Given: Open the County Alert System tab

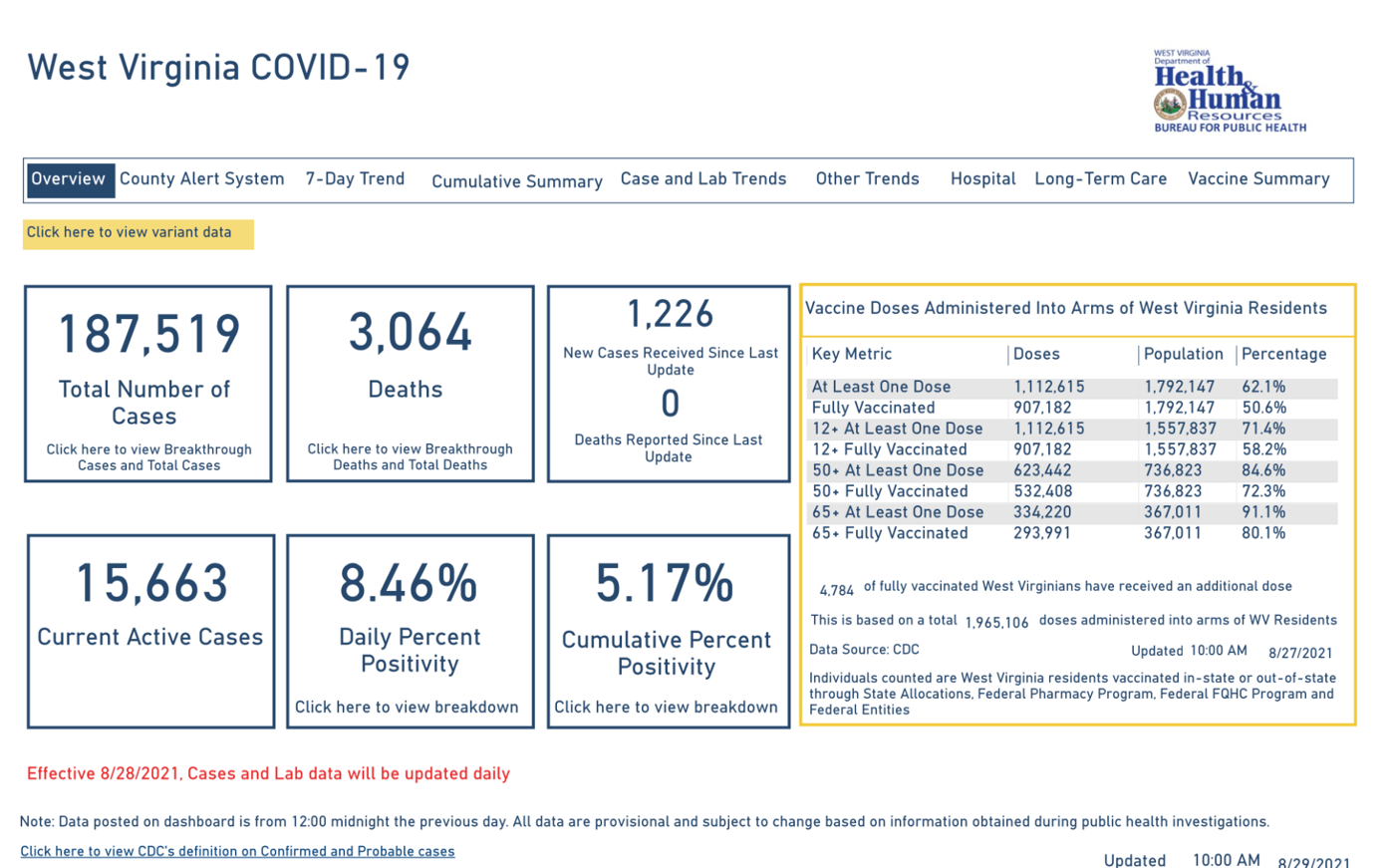Looking at the screenshot, I should [202, 179].
